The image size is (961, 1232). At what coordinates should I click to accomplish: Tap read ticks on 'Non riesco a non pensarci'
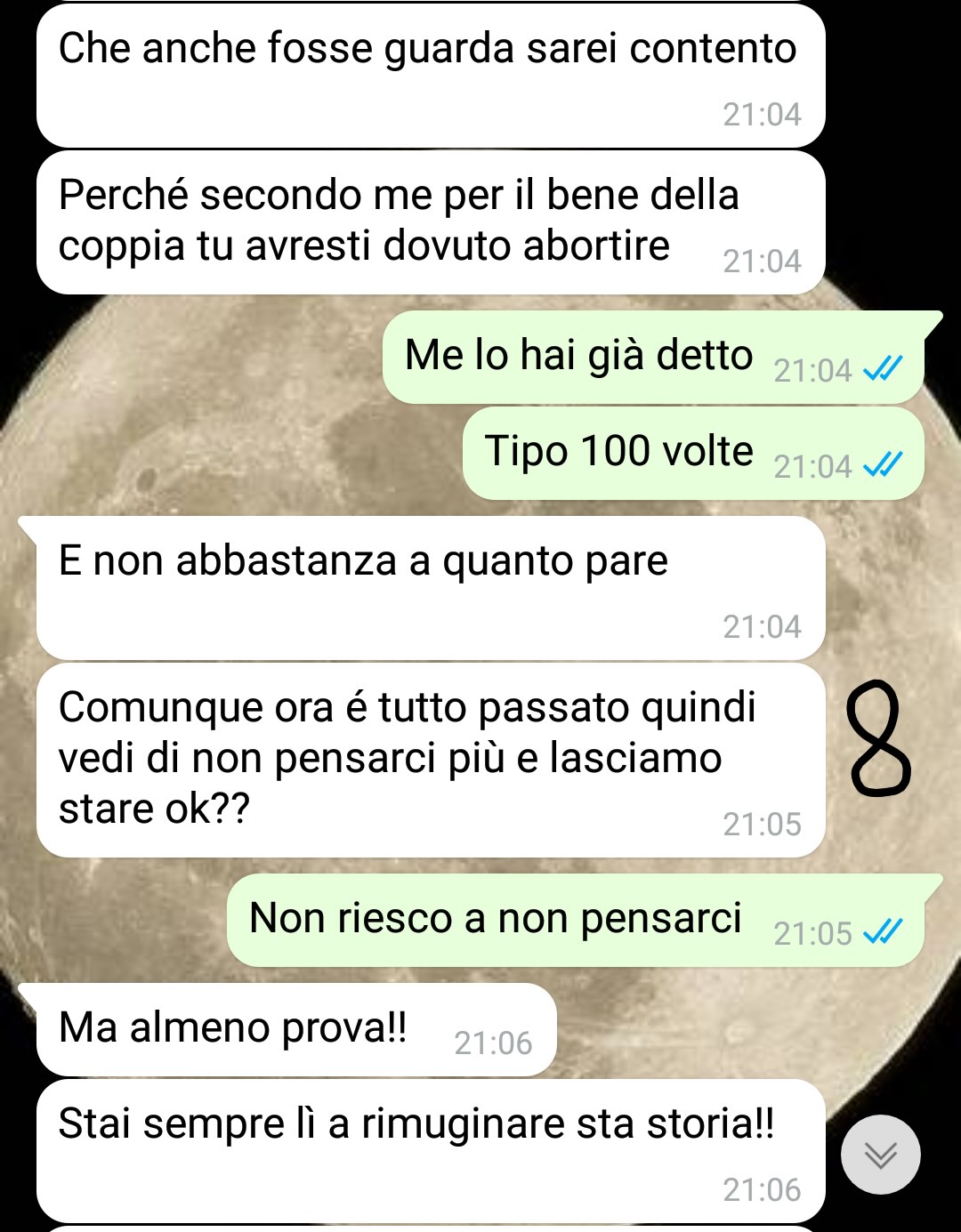884,931
